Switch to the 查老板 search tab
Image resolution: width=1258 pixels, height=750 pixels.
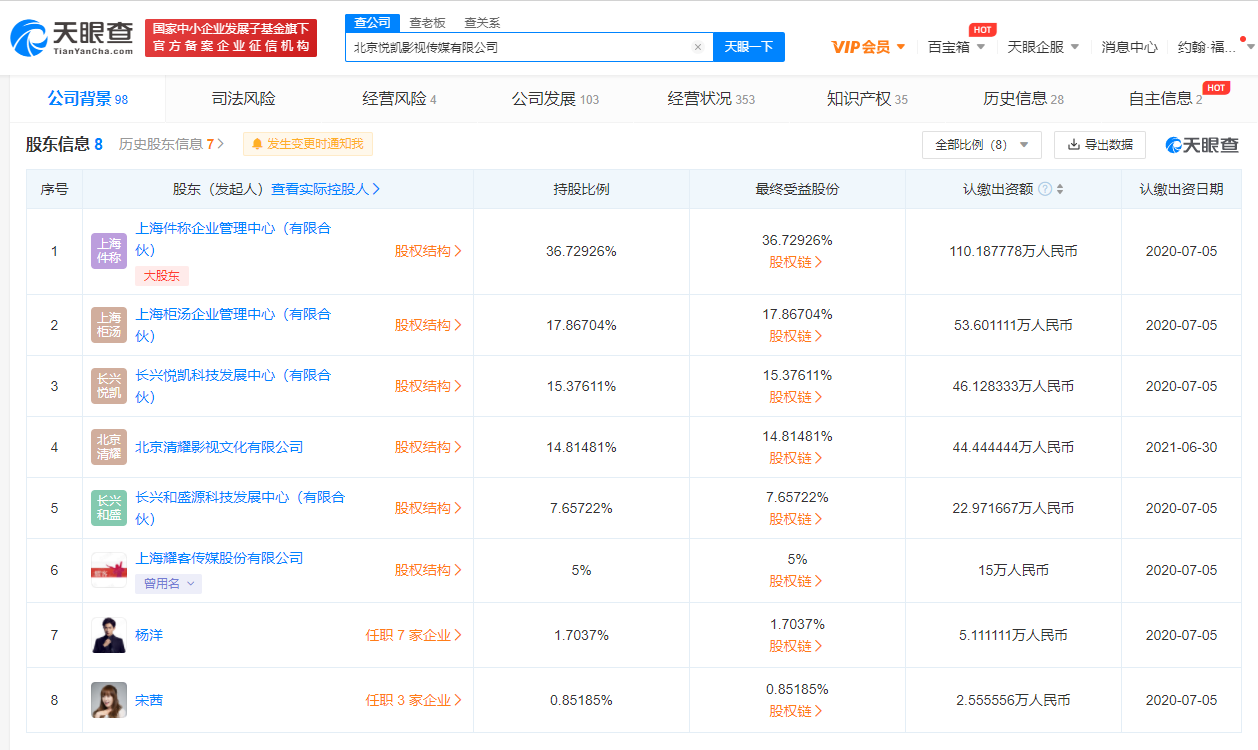coord(427,21)
